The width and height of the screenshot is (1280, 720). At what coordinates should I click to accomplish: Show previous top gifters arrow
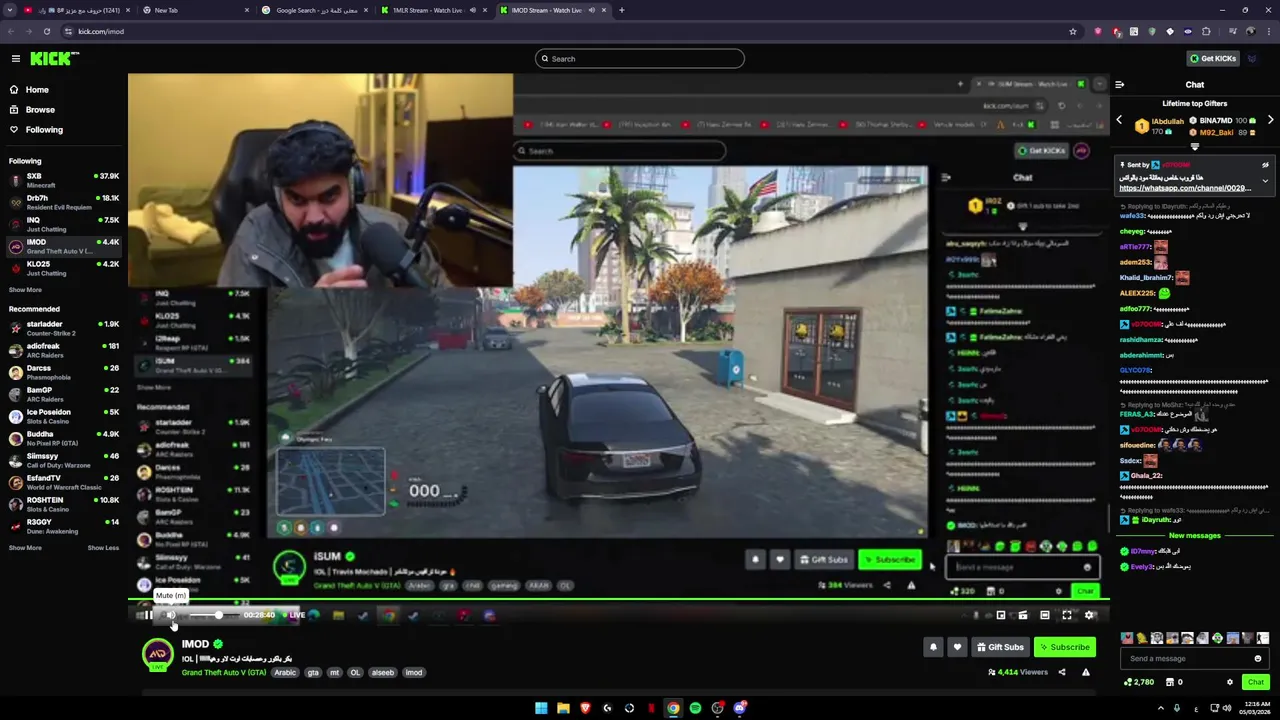coord(1119,120)
